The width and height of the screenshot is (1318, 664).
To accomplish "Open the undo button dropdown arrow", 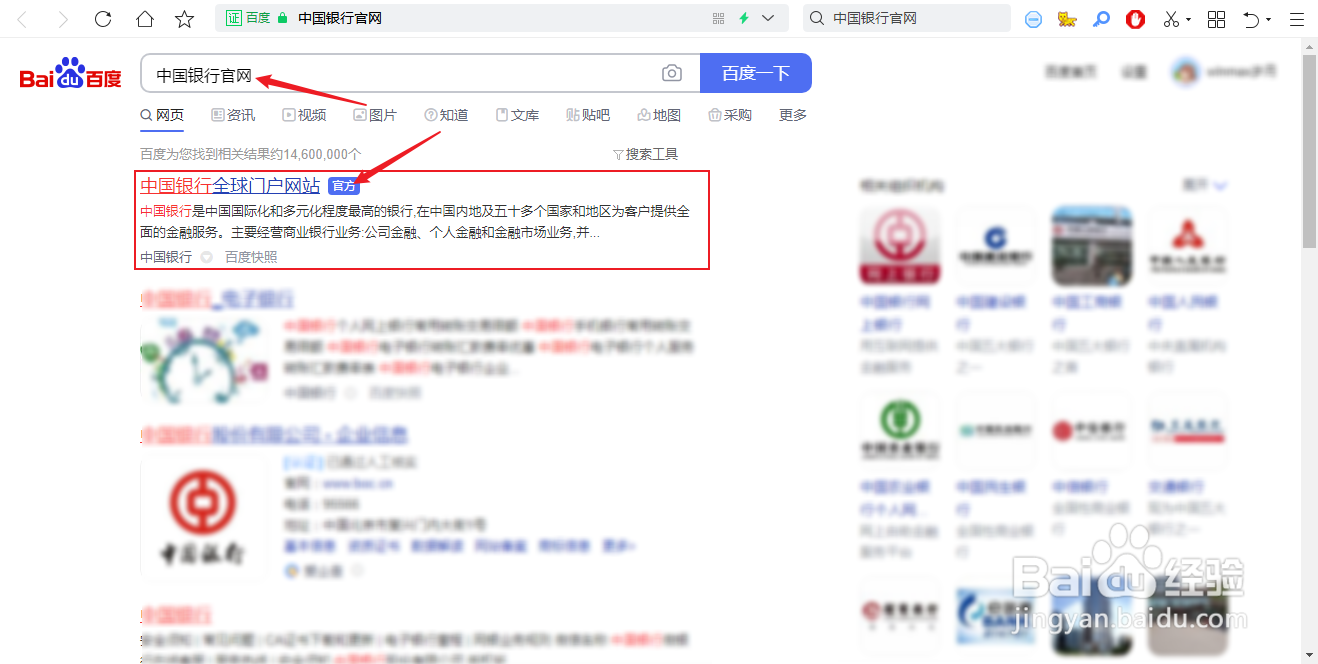I will click(x=1267, y=19).
